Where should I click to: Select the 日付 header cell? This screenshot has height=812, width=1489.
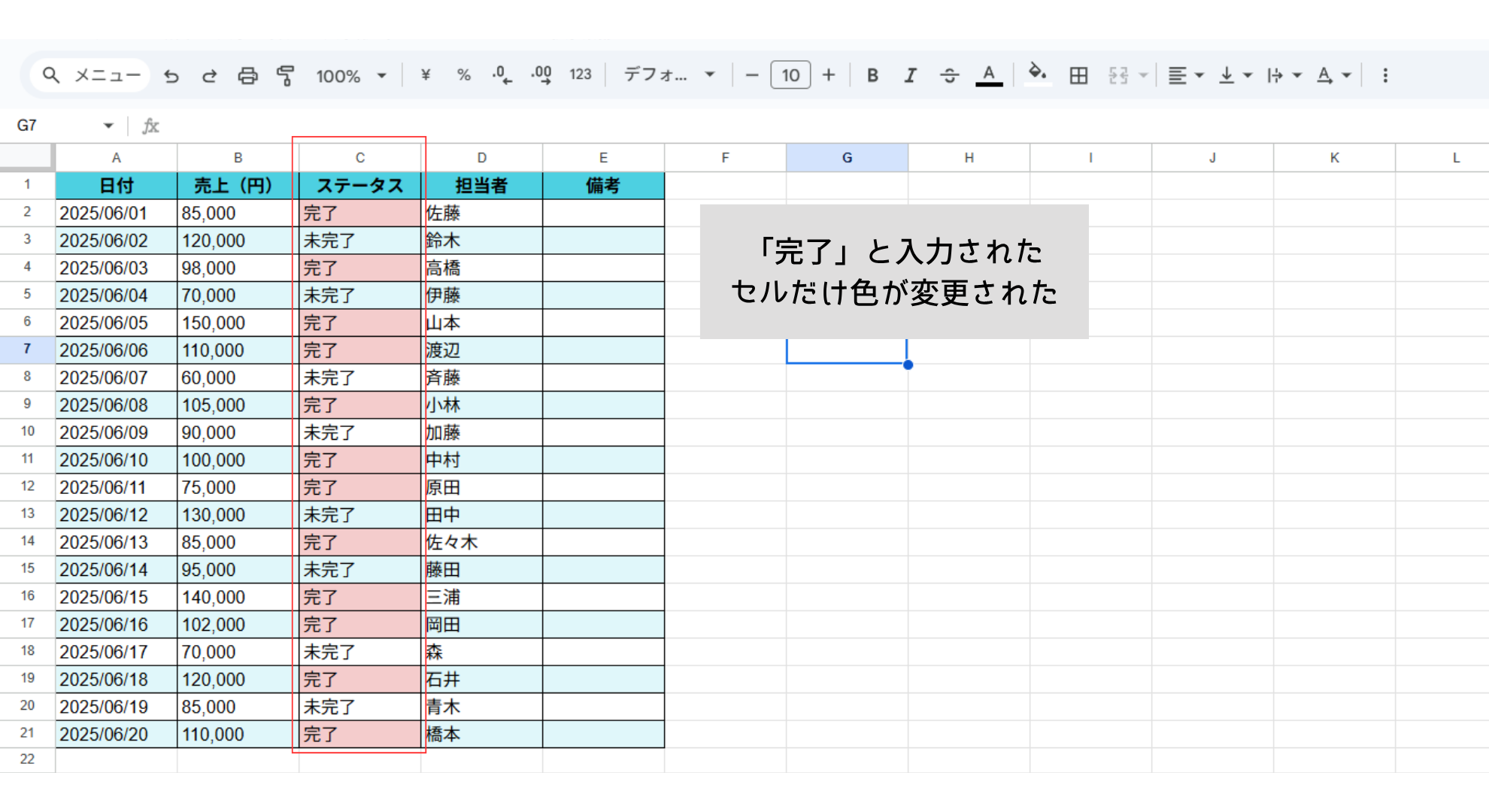coord(117,186)
